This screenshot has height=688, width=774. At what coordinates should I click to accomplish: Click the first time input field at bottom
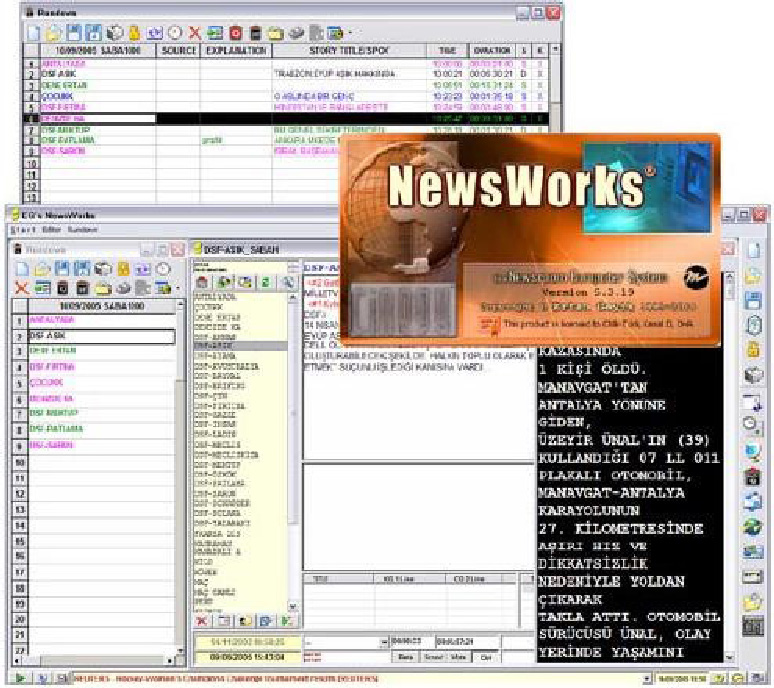pyautogui.click(x=412, y=642)
